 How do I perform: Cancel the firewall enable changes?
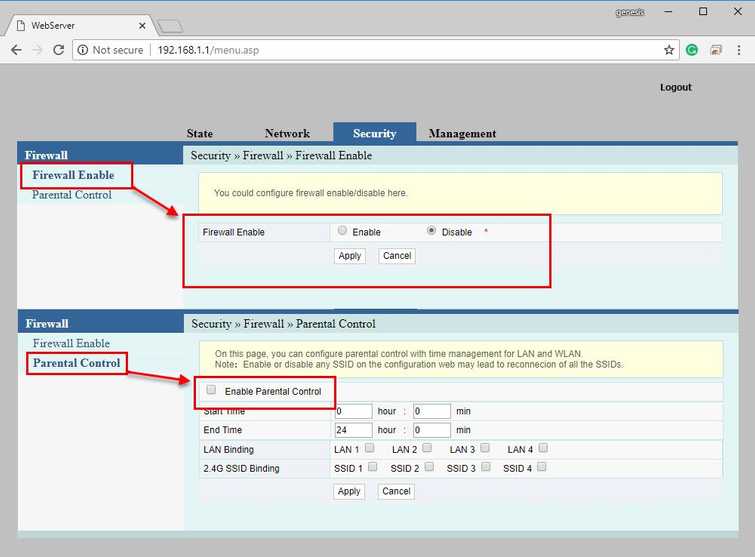(x=397, y=256)
